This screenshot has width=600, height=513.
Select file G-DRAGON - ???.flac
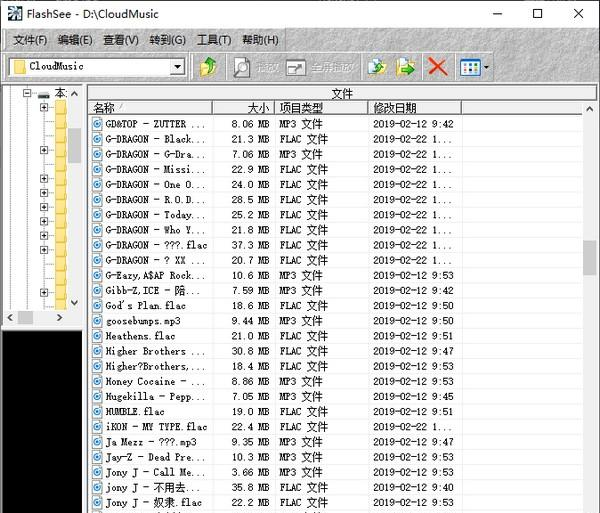click(156, 245)
